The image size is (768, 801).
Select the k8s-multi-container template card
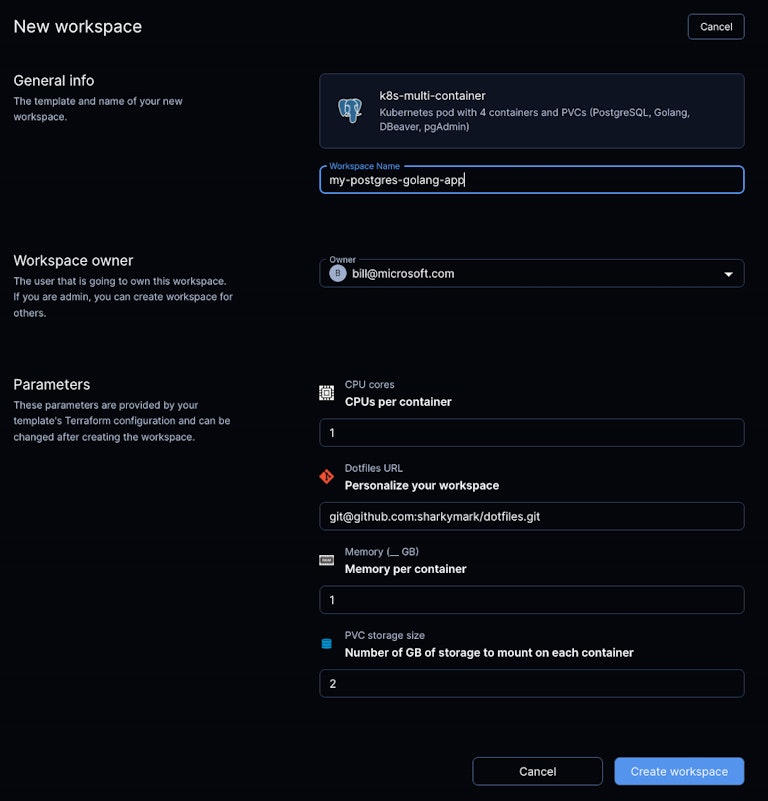531,111
